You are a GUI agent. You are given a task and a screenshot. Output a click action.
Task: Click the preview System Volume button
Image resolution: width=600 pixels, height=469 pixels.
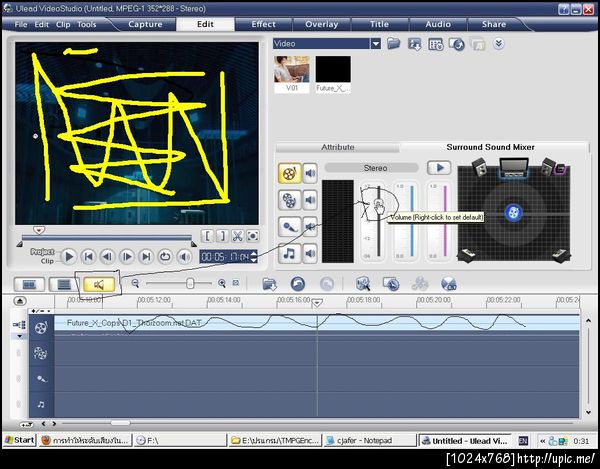point(184,256)
